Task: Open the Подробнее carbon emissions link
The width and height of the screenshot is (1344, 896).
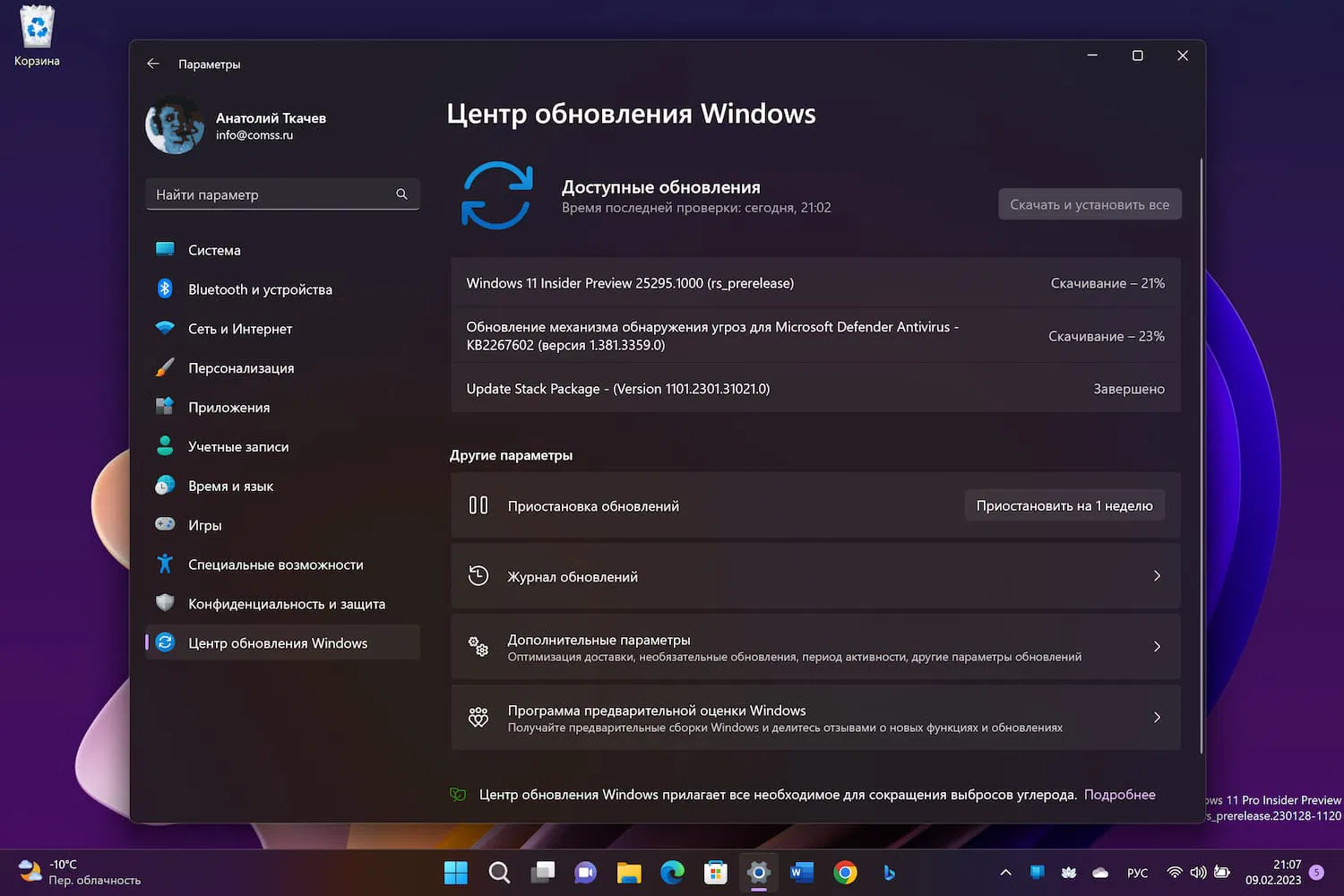Action: [x=1119, y=794]
